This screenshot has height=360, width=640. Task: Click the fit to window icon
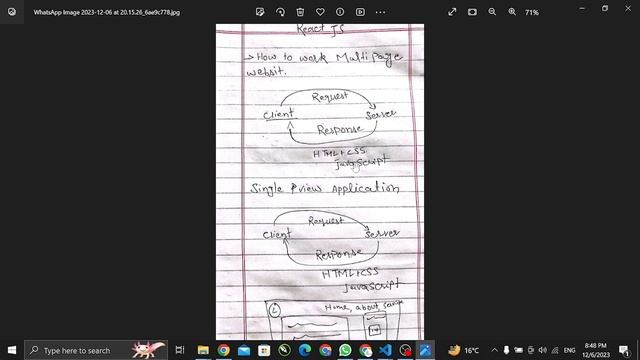coord(472,12)
